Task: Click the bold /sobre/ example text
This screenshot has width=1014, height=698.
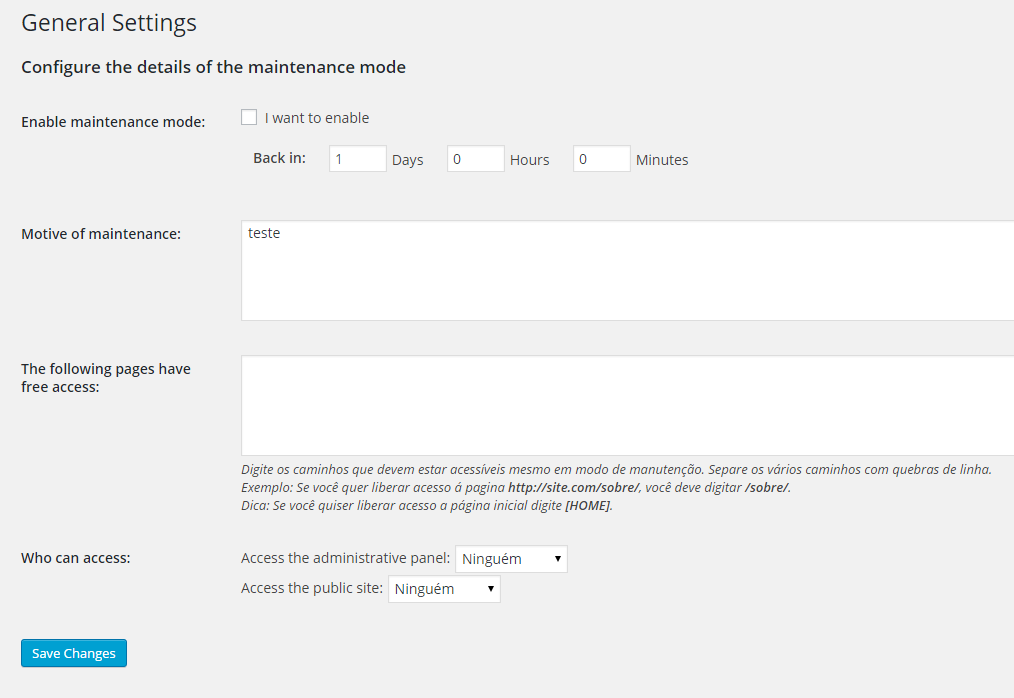Action: click(x=766, y=488)
